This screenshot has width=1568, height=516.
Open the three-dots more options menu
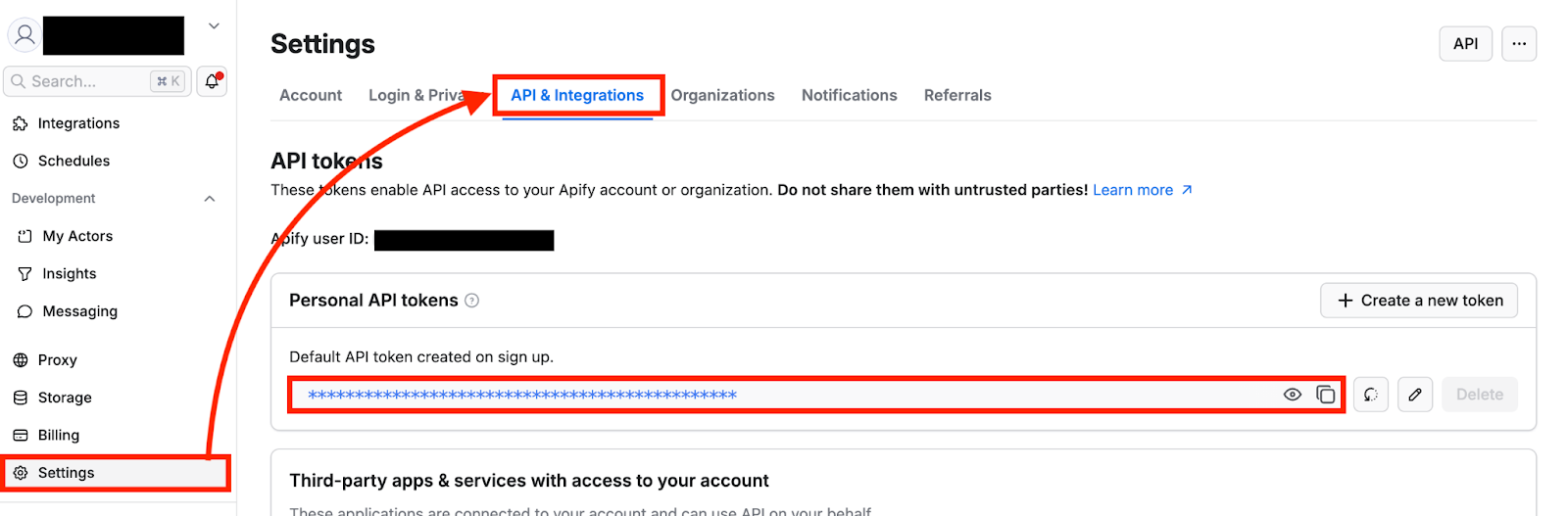1519,44
